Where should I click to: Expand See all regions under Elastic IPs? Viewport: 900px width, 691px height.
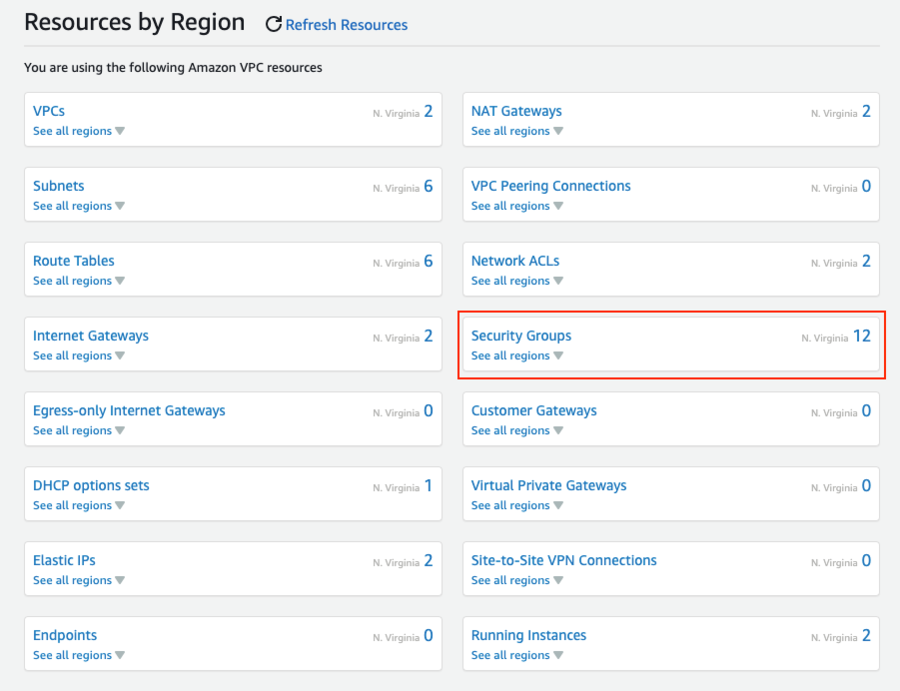tap(79, 580)
